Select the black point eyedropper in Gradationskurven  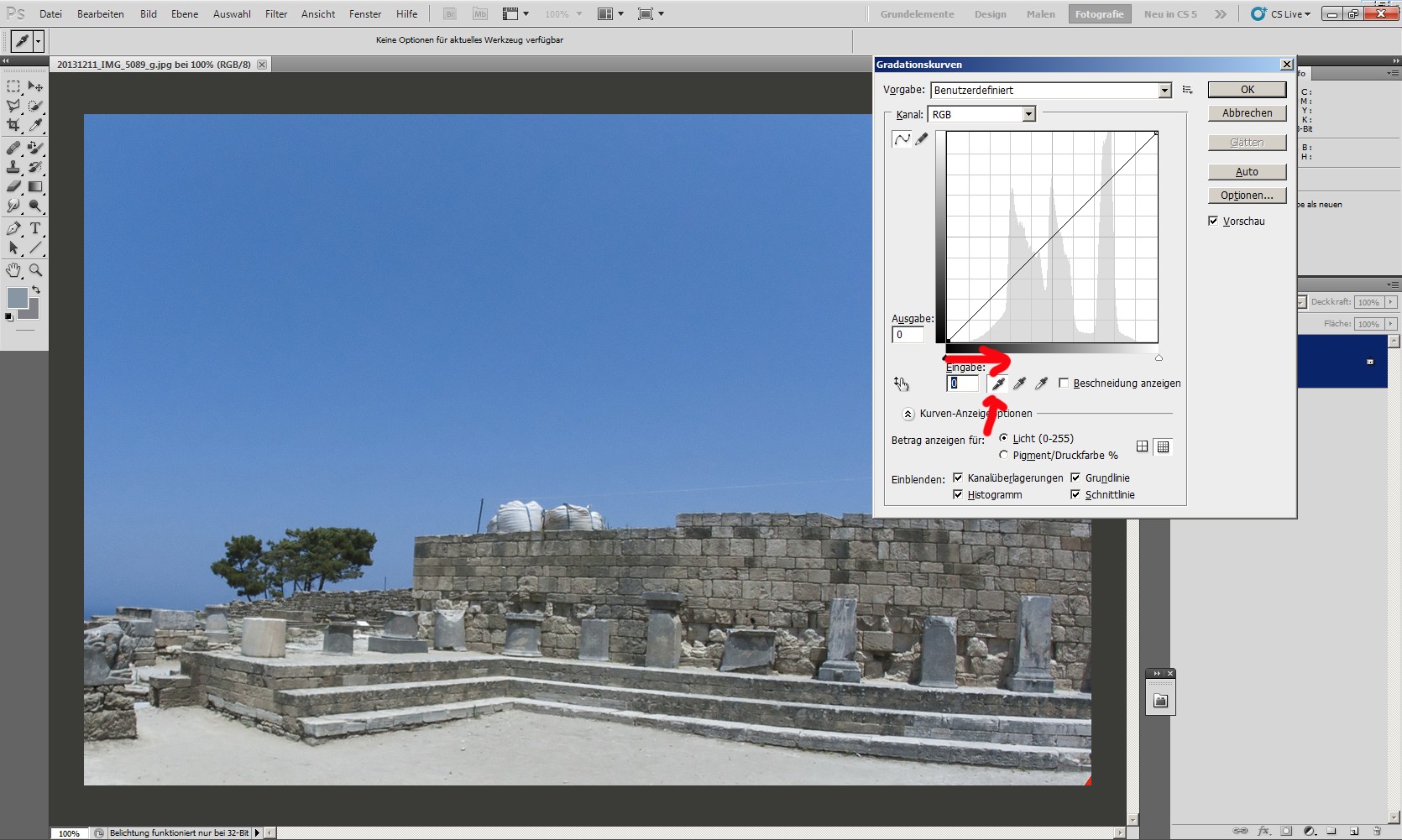click(x=998, y=383)
